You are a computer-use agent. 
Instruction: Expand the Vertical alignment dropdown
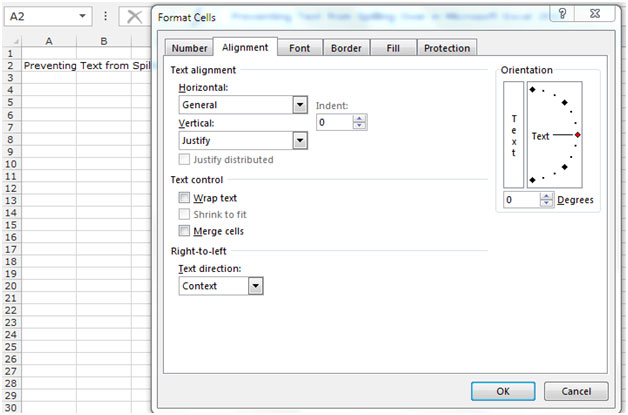click(x=299, y=141)
